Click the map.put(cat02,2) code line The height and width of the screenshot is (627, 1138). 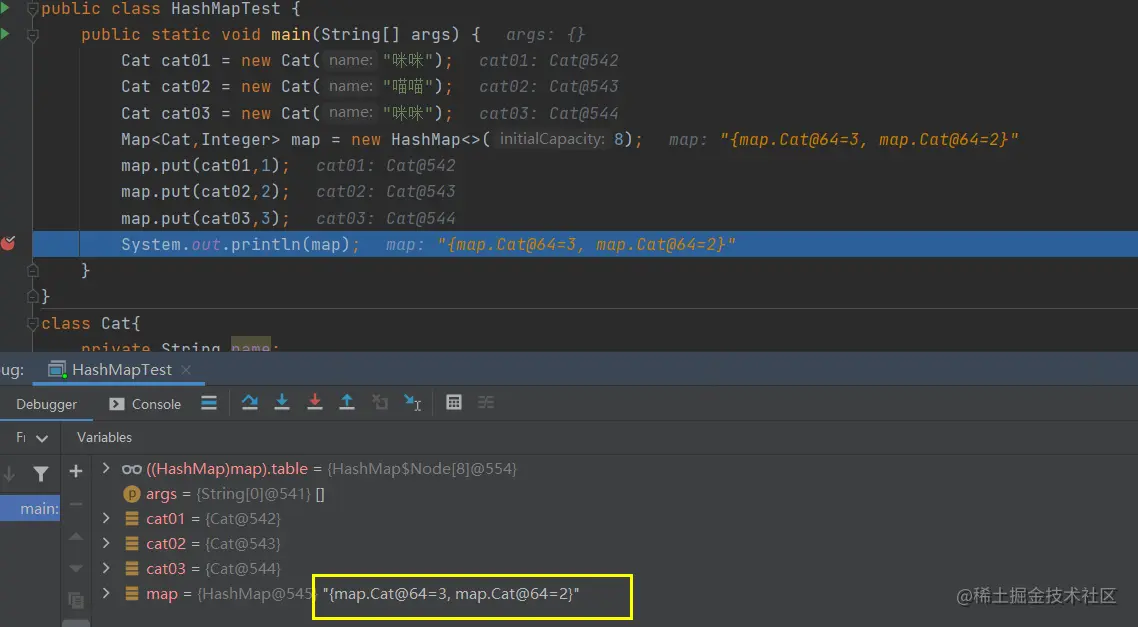pyautogui.click(x=205, y=192)
